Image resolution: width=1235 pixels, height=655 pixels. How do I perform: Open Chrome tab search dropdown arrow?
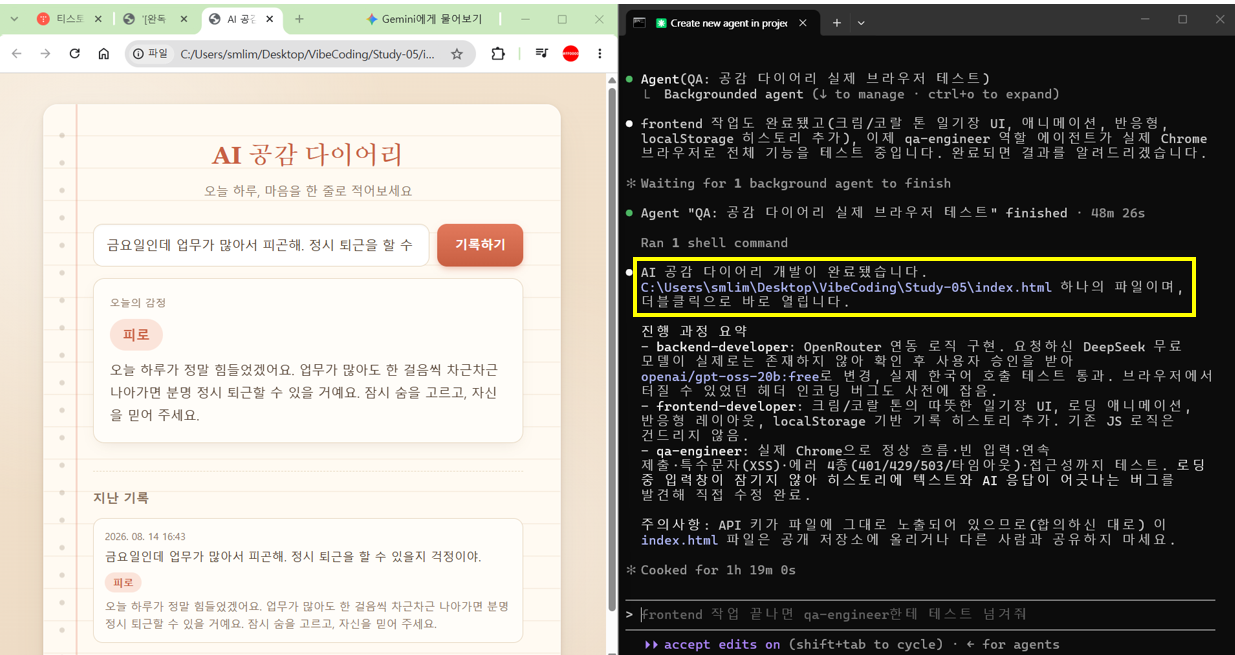(x=14, y=19)
